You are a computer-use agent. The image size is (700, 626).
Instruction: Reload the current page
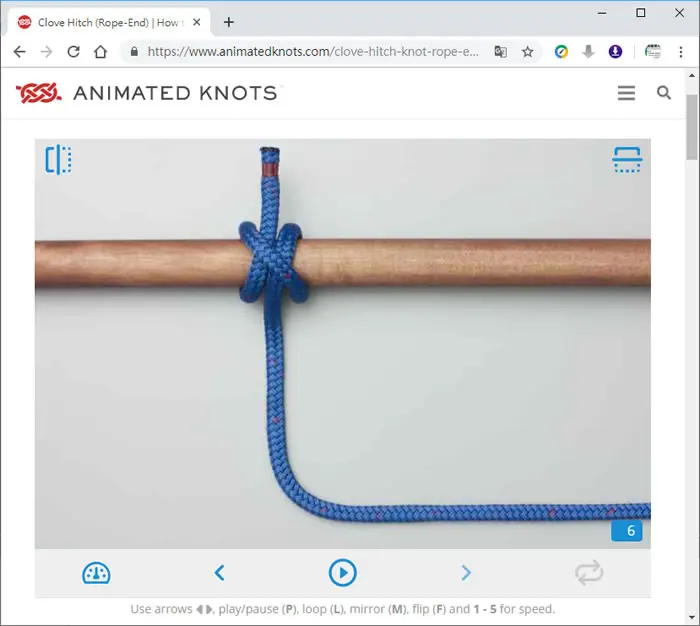pyautogui.click(x=74, y=52)
